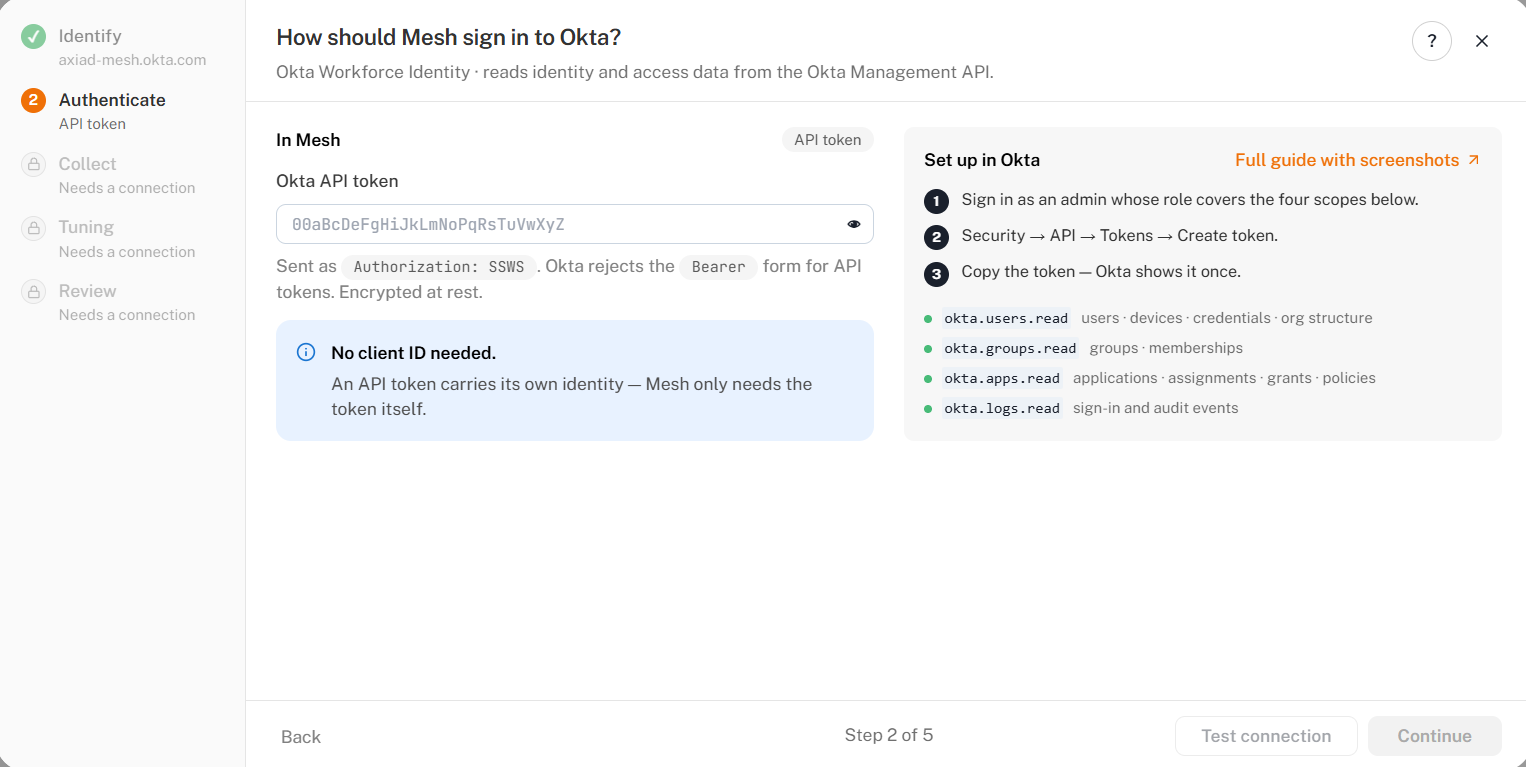Viewport: 1526px width, 767px height.
Task: Click the orange step 2 Authenticate badge
Action: coord(33,101)
